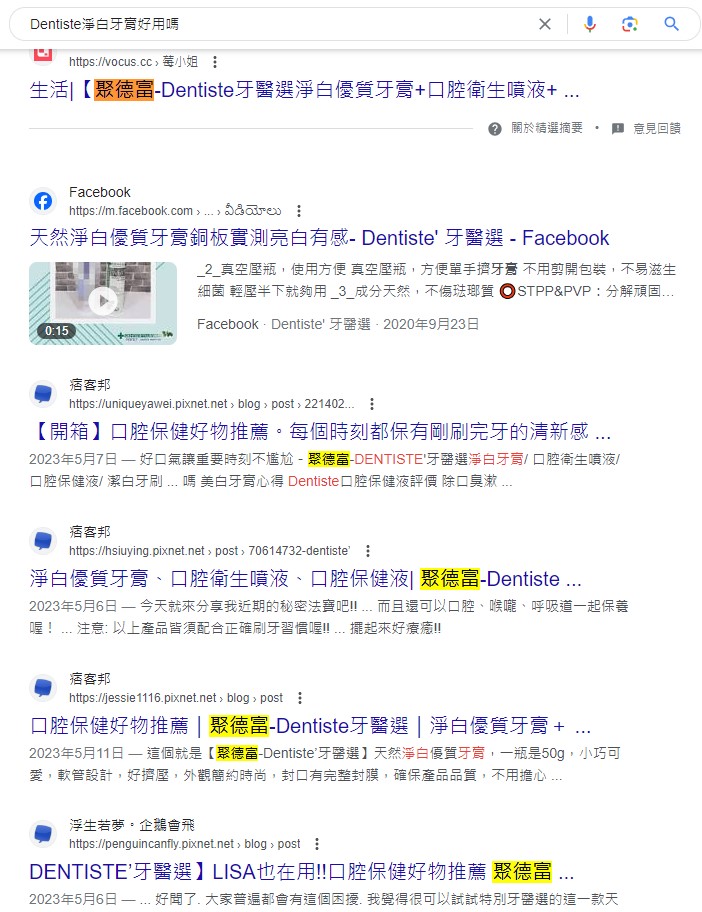Open three-dot menu for the hsiuying.pixnet.net result
Screen dimensions: 702x912
(368, 551)
